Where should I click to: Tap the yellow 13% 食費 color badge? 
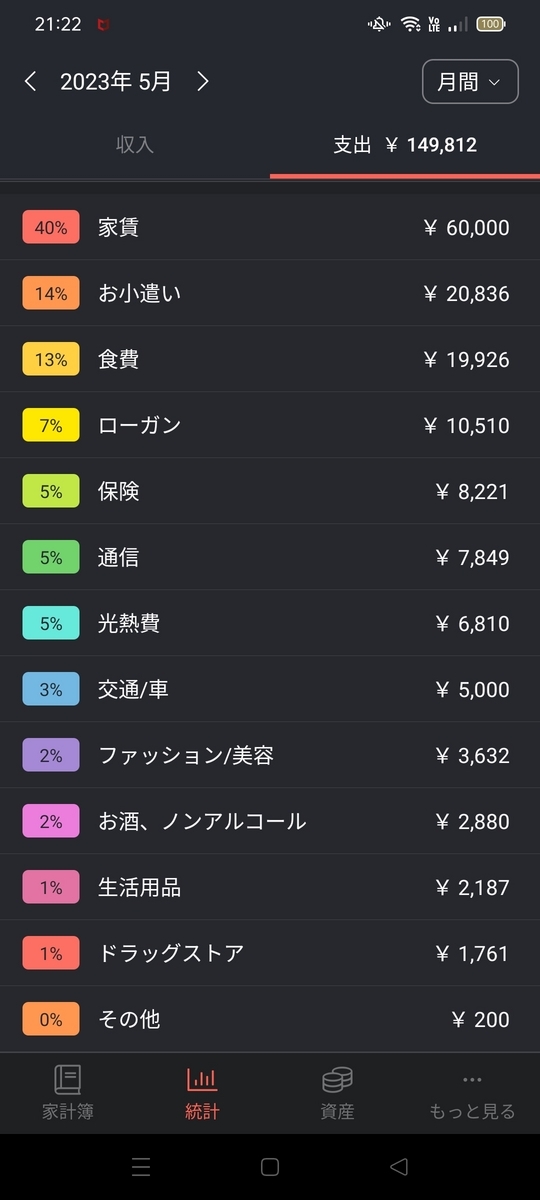pyautogui.click(x=51, y=360)
